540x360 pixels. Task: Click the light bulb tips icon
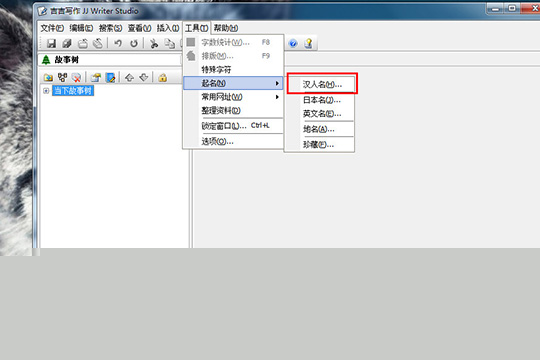(x=308, y=43)
